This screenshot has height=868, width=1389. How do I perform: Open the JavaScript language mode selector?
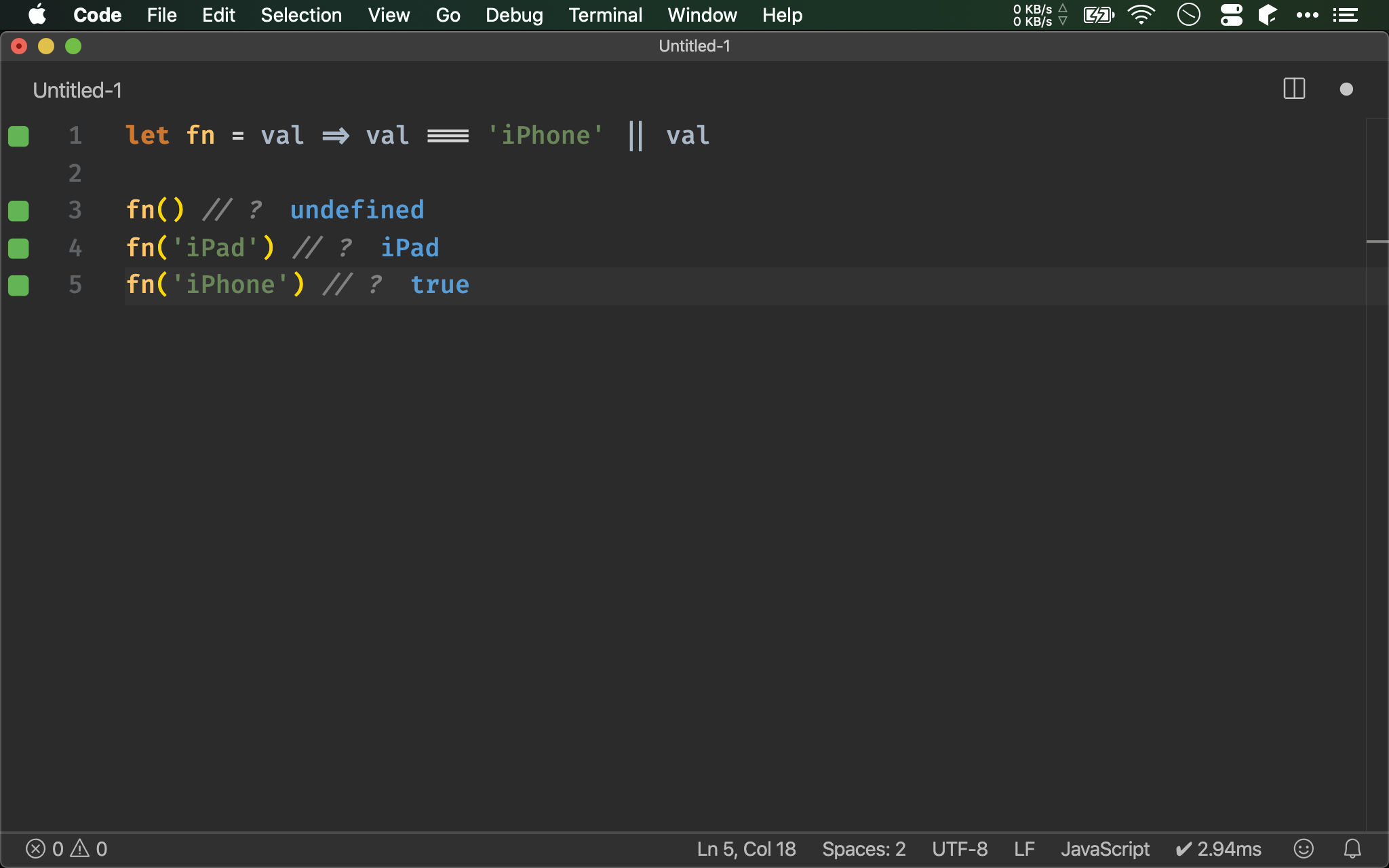(x=1105, y=848)
